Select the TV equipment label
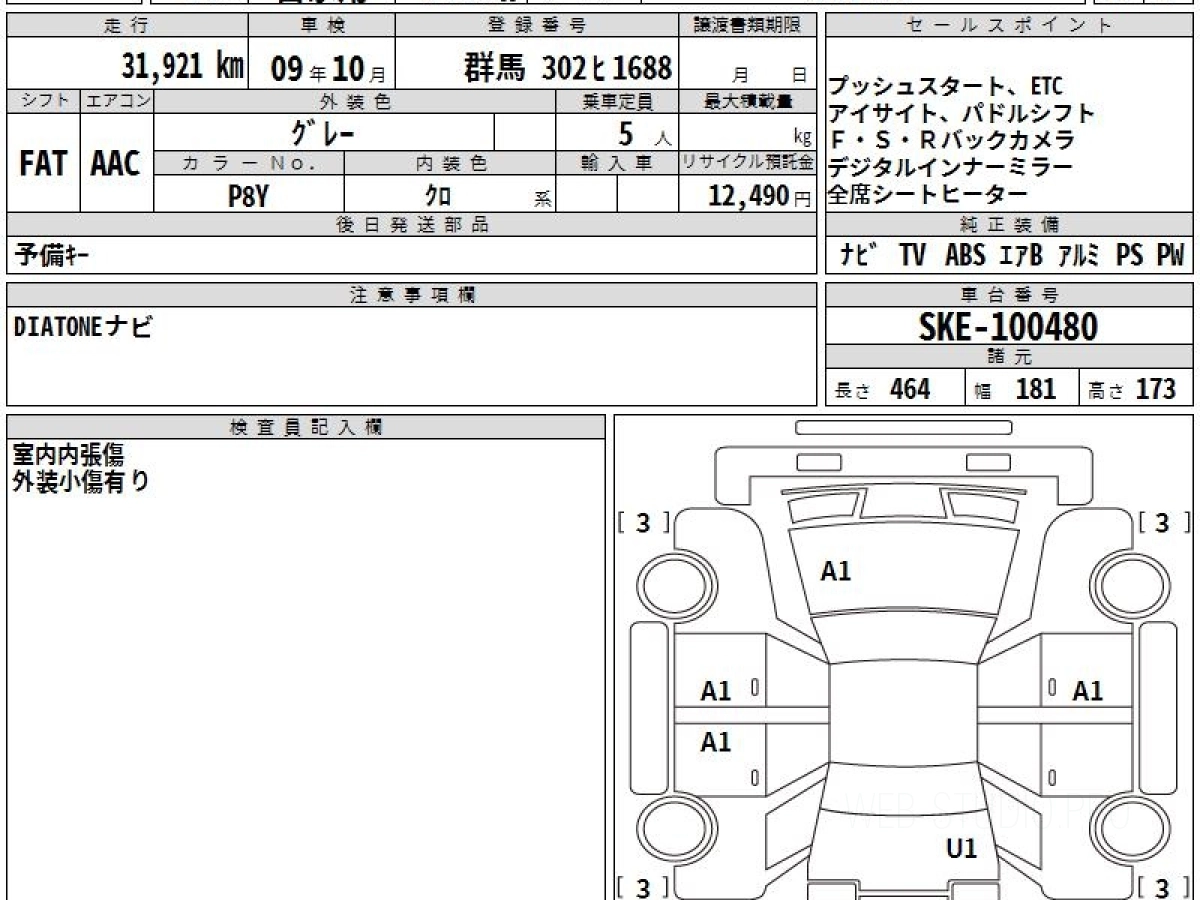This screenshot has height=900, width=1200. click(x=912, y=255)
